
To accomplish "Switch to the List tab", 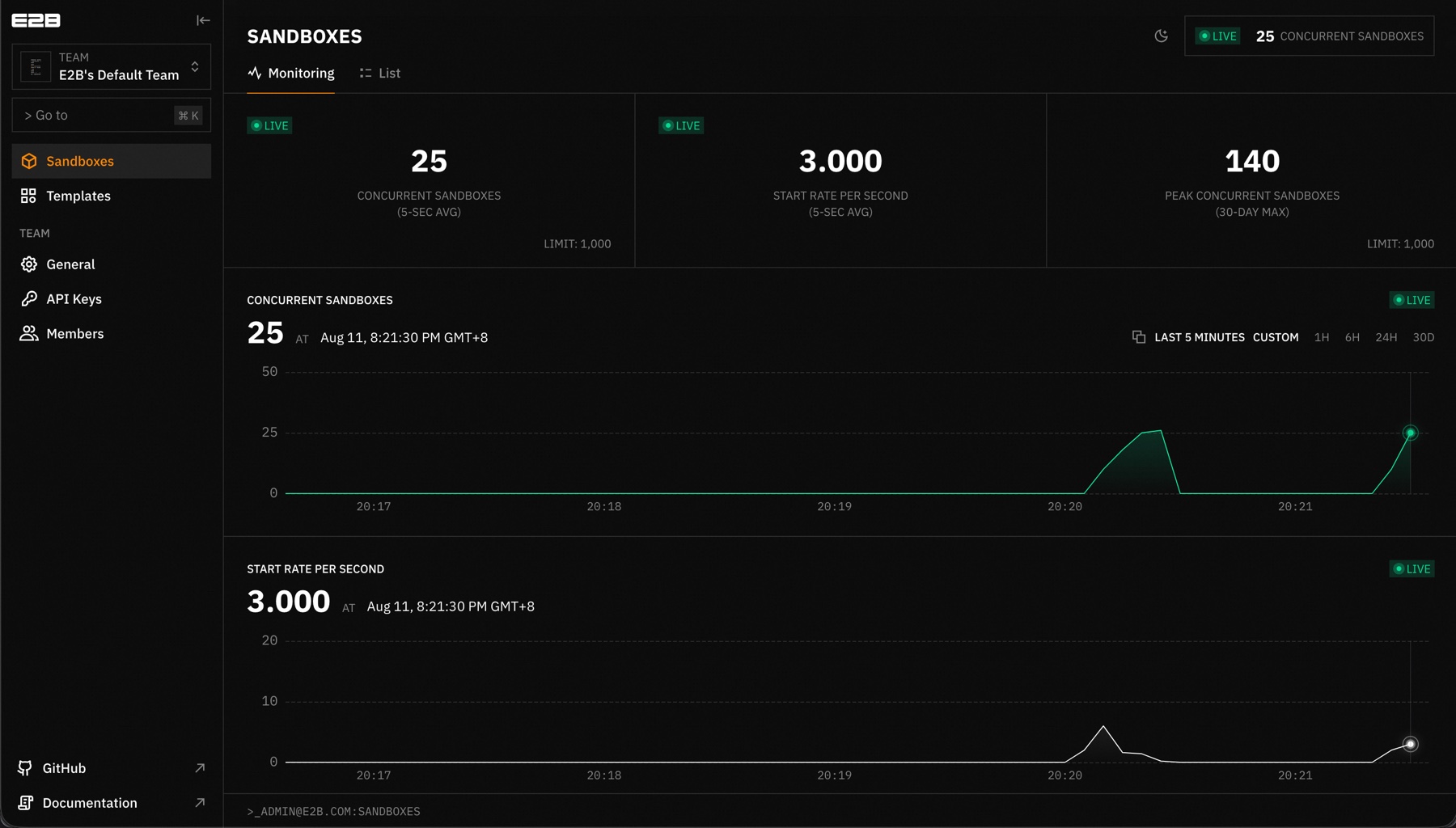I will [x=380, y=73].
